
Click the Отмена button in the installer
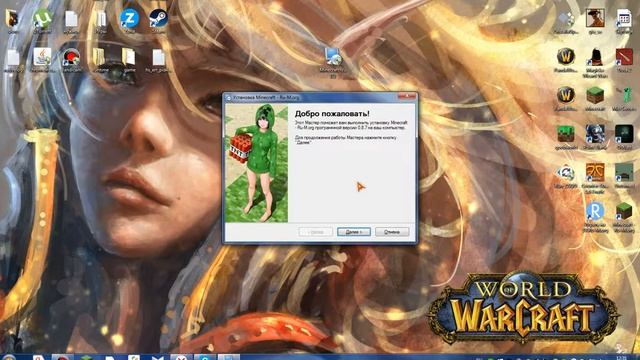pyautogui.click(x=392, y=232)
